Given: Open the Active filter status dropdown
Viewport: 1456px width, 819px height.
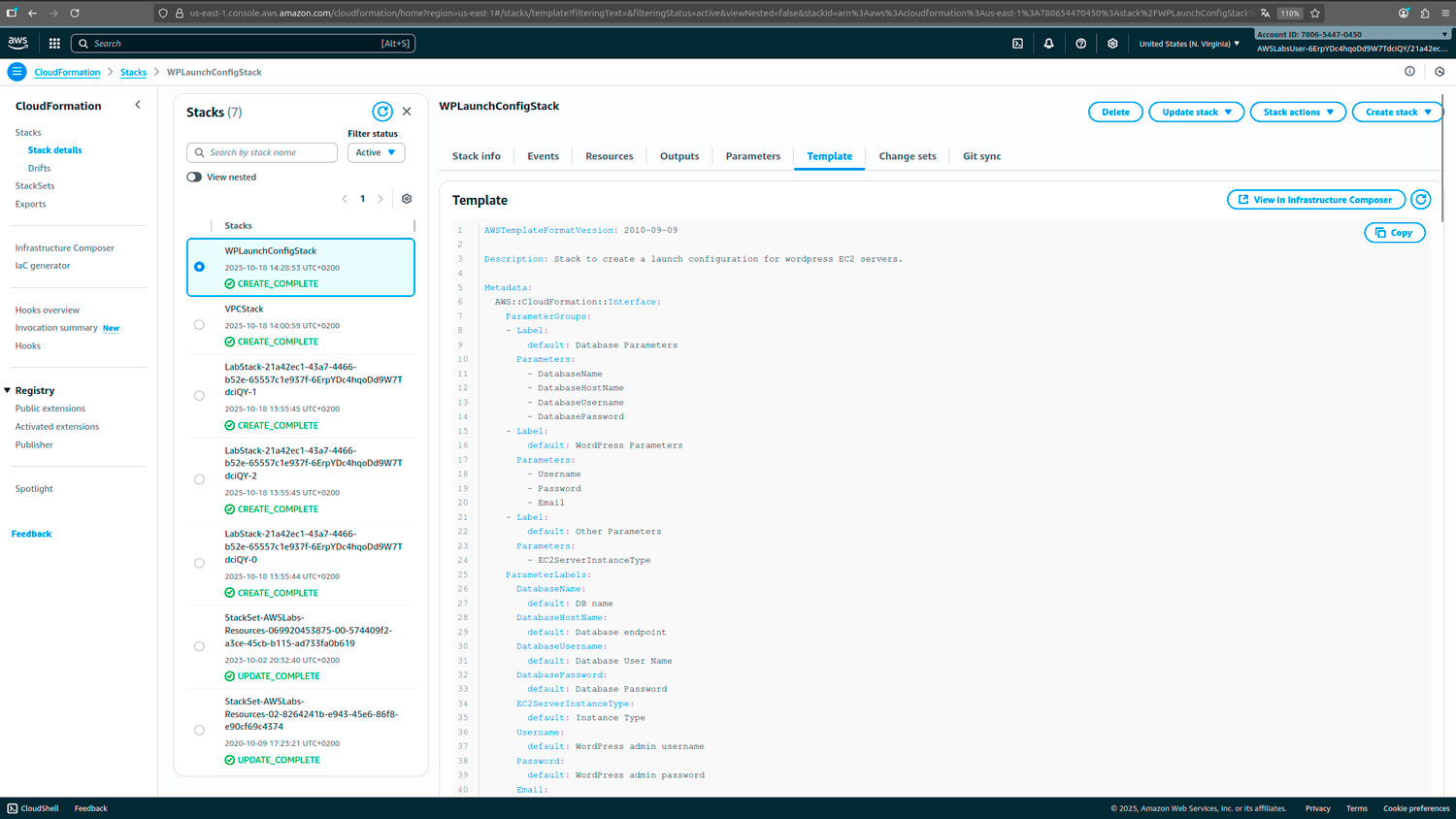Looking at the screenshot, I should [x=376, y=152].
